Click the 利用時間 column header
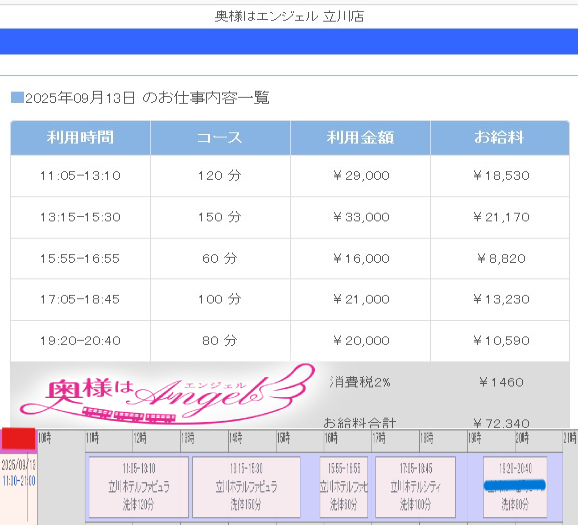Viewport: 578px width, 525px height. (x=80, y=138)
